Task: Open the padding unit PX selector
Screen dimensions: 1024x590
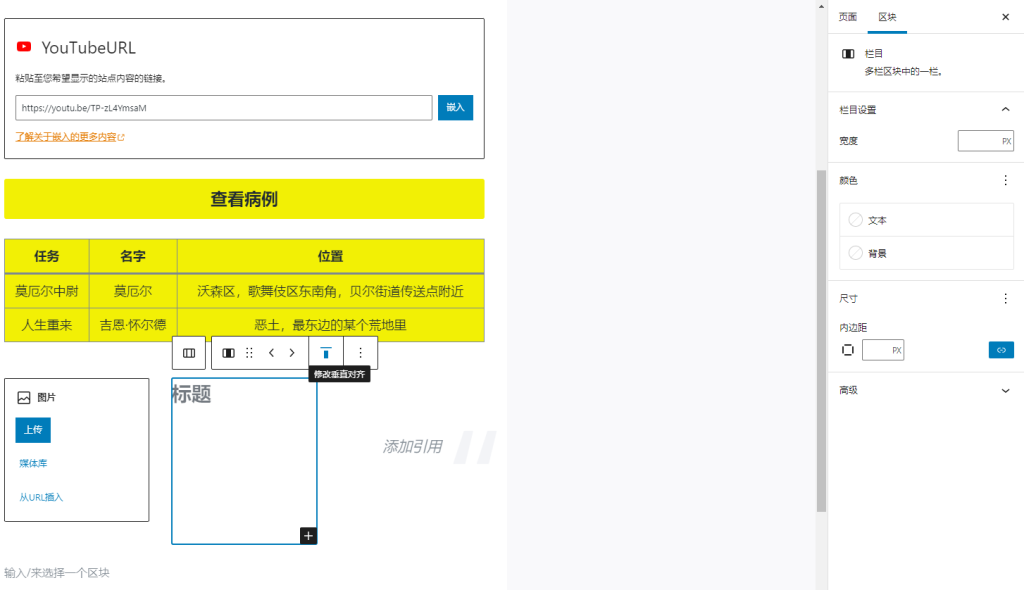Action: pyautogui.click(x=897, y=350)
